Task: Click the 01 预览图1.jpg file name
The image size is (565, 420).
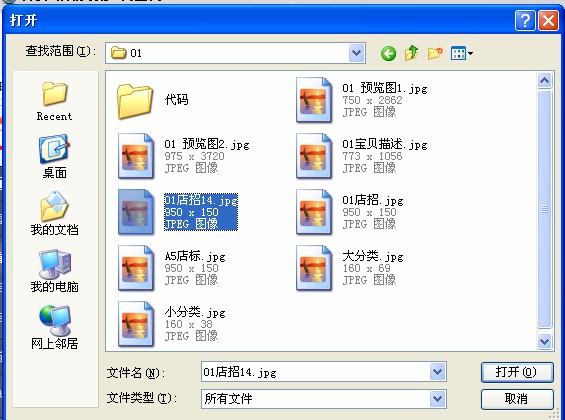Action: tap(385, 88)
